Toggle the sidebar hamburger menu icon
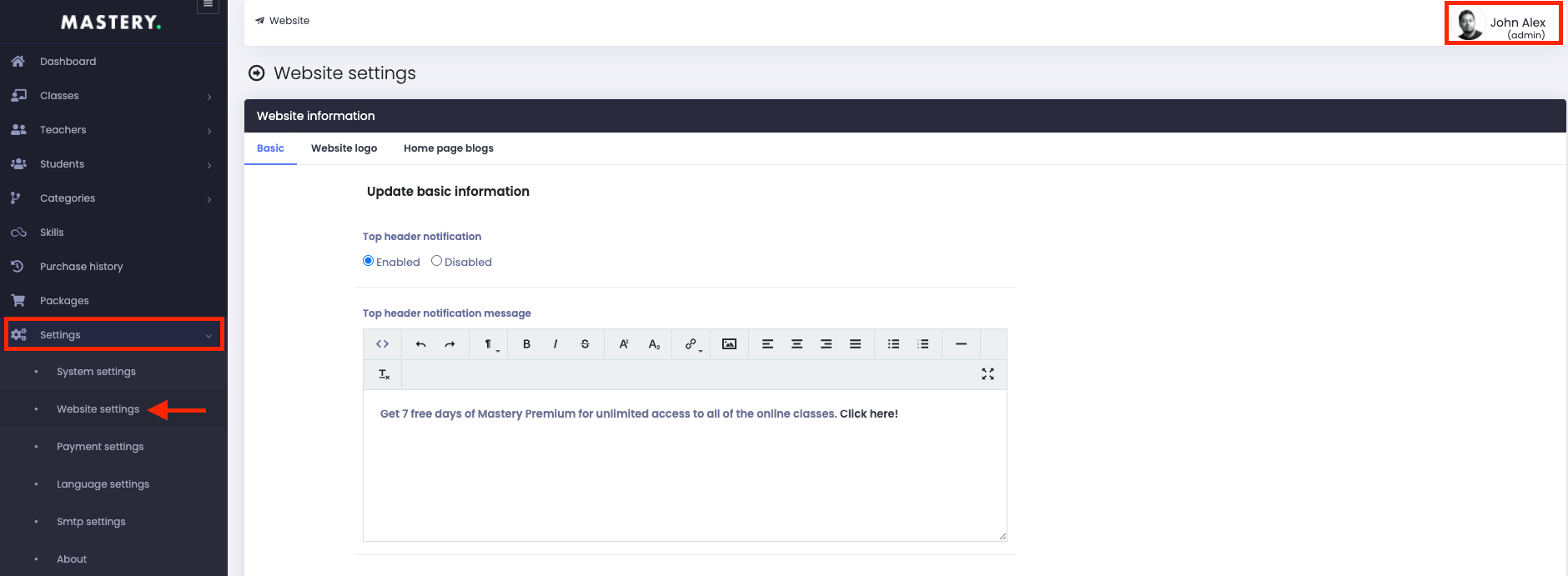The width and height of the screenshot is (1568, 576). [x=209, y=5]
